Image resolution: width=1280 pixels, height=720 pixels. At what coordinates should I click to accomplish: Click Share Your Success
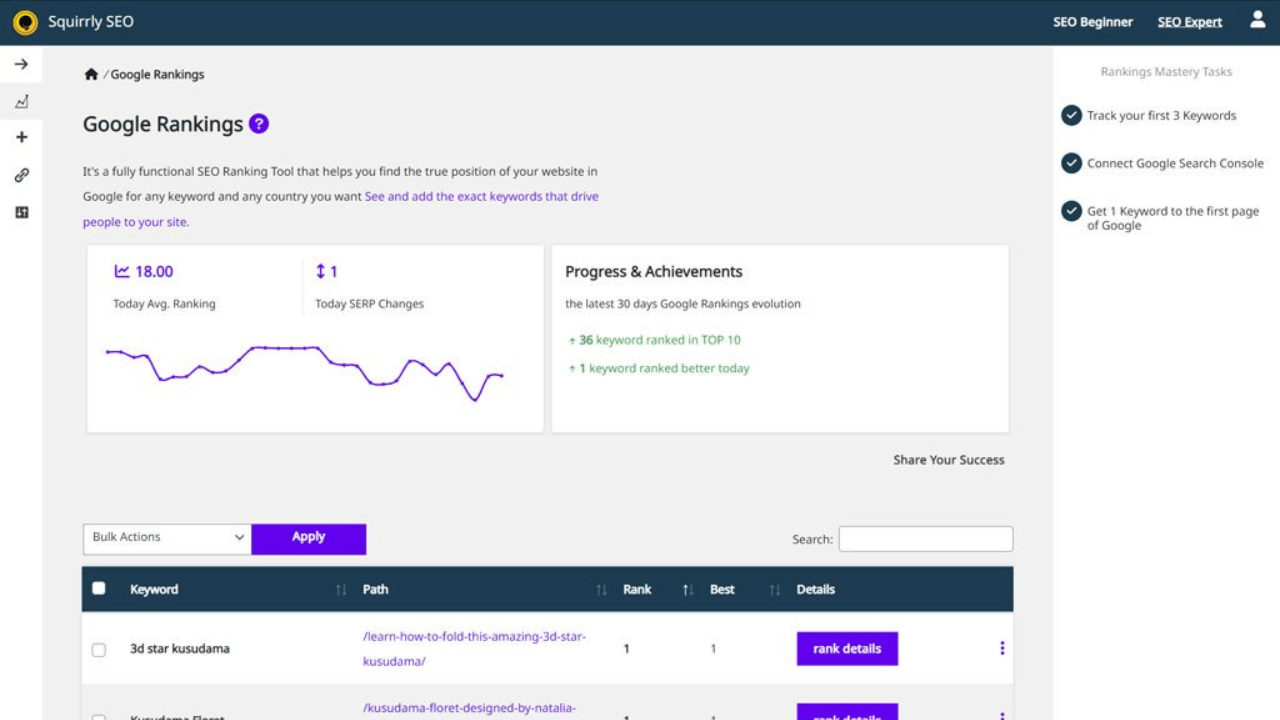[x=949, y=460]
